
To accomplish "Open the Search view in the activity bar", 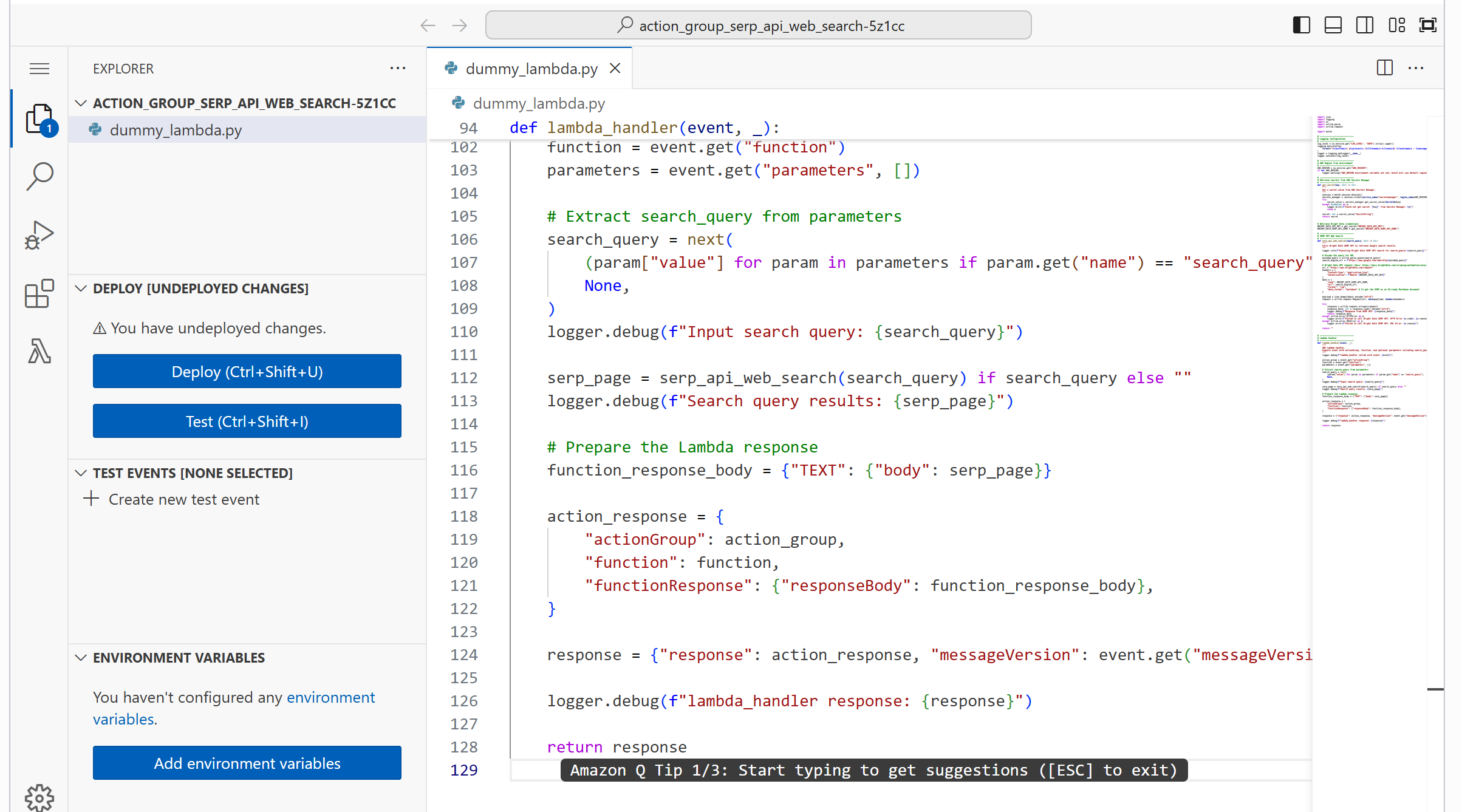I will pyautogui.click(x=39, y=176).
